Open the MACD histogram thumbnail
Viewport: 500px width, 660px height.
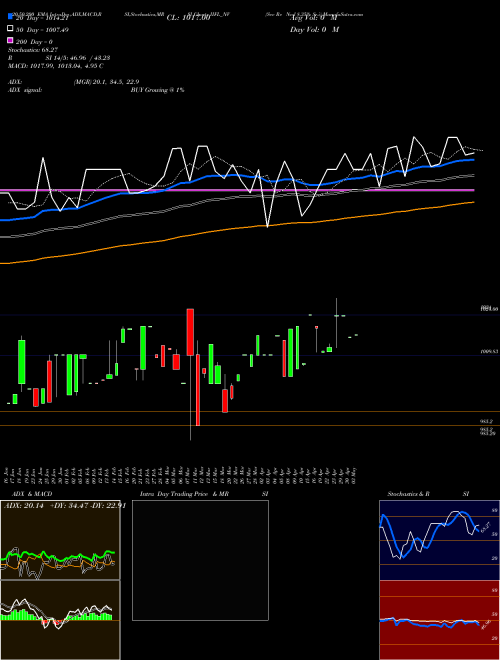60,620
